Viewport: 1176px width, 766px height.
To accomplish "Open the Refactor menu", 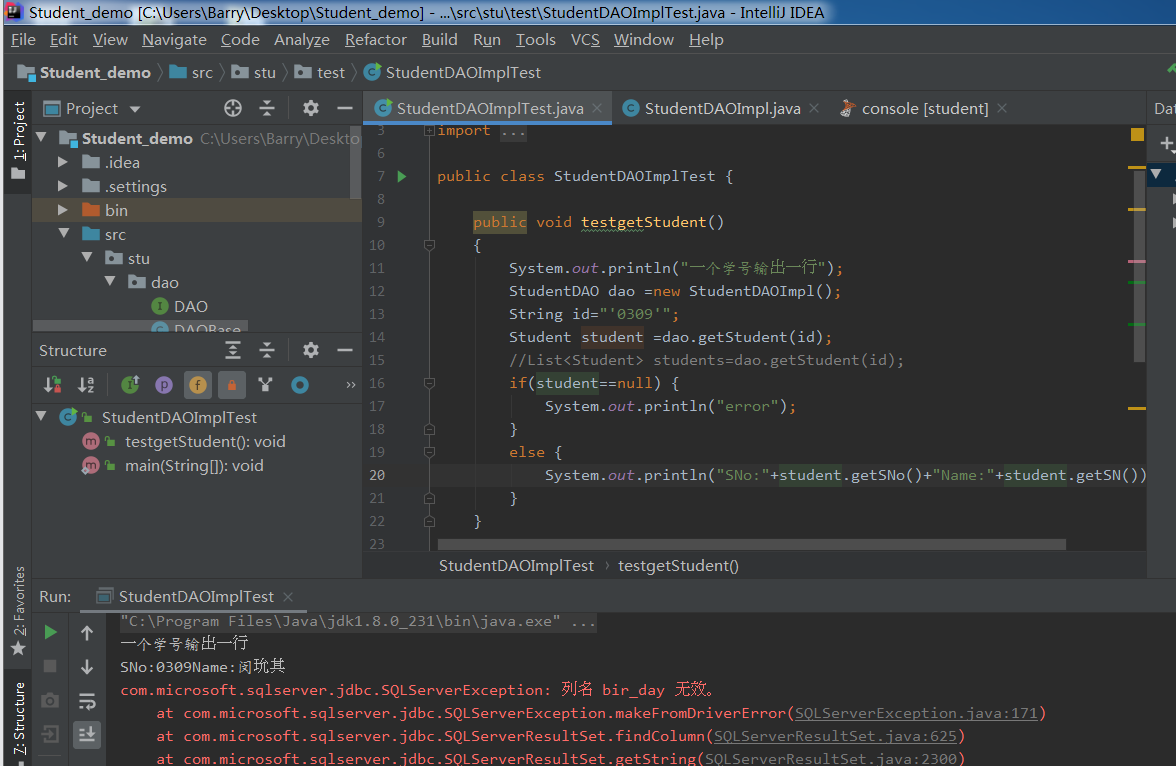I will (x=375, y=40).
